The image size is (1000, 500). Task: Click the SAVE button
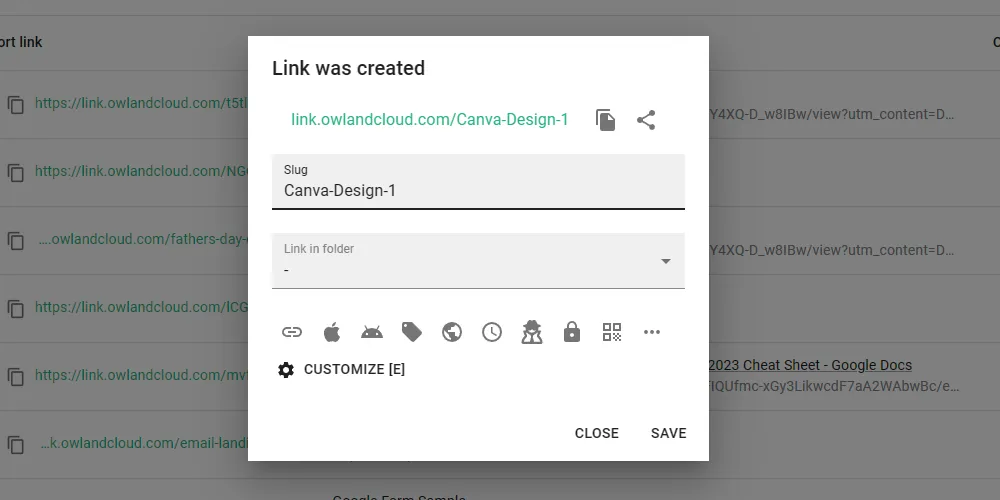[668, 433]
